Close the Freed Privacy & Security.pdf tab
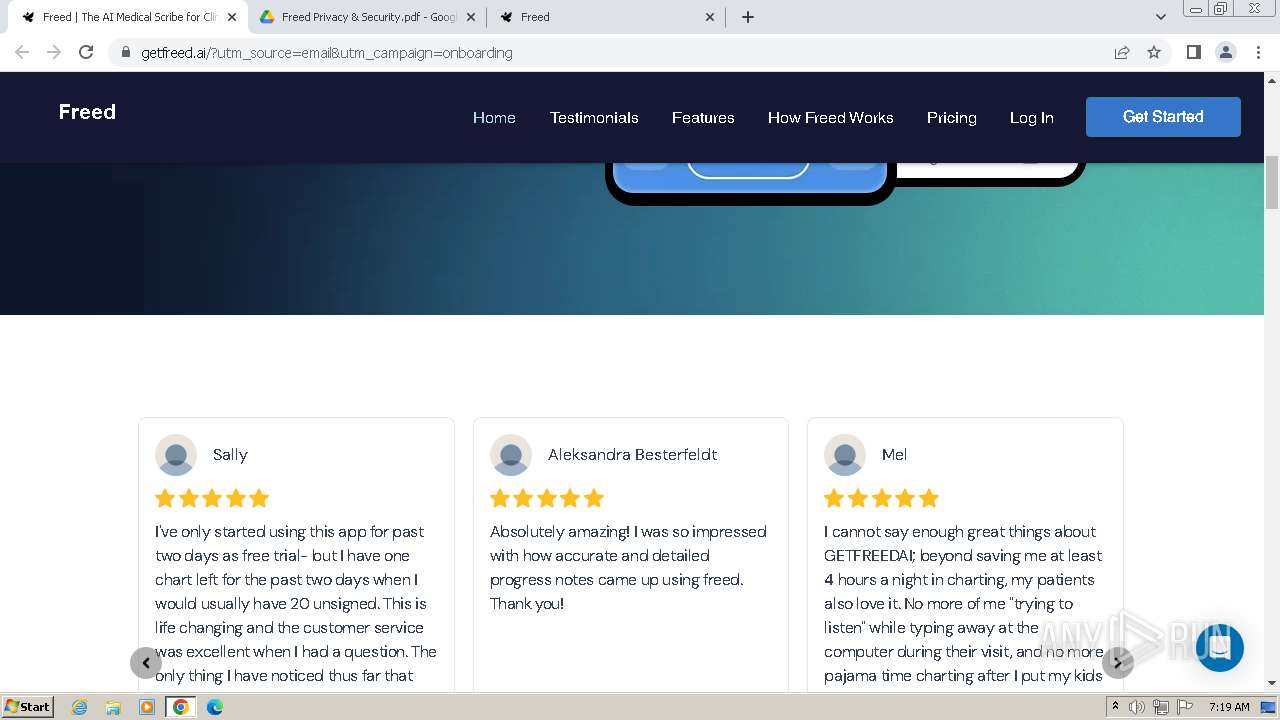 click(471, 17)
